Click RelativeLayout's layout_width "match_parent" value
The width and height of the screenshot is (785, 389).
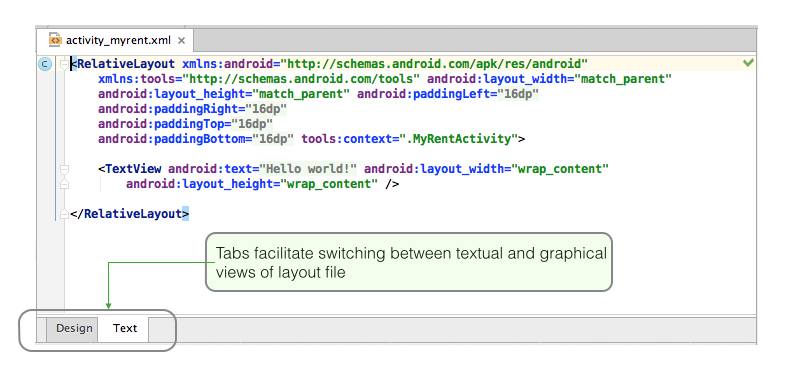(623, 79)
